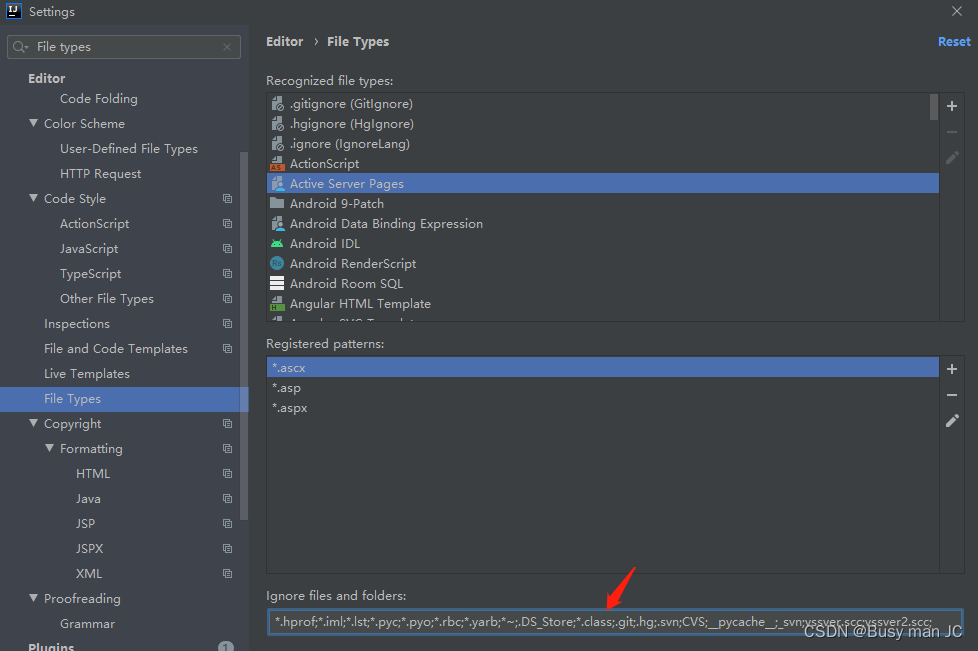The width and height of the screenshot is (978, 651).
Task: Click the notification badge next to Plugins
Action: [x=225, y=646]
